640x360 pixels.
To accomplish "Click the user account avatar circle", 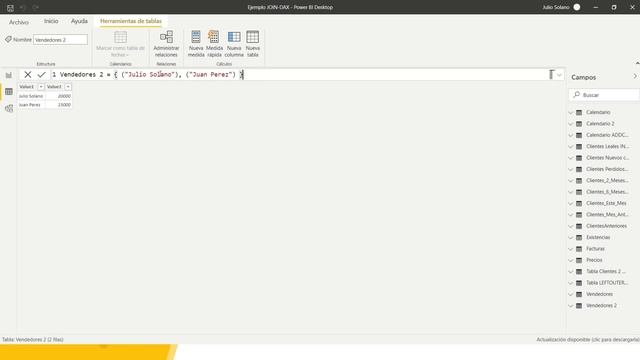I will pos(577,7).
